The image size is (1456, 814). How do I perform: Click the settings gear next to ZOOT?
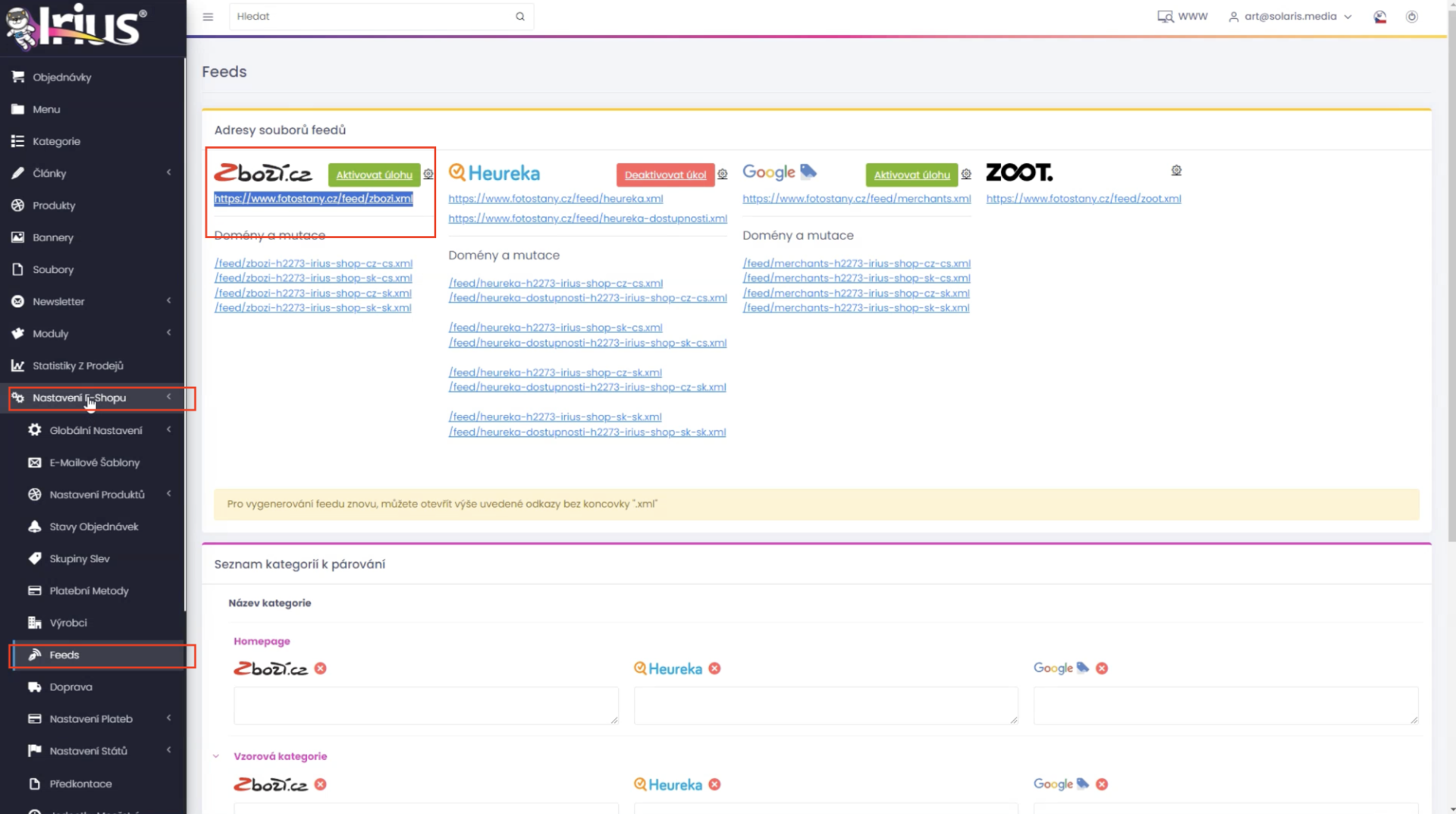pyautogui.click(x=1176, y=171)
